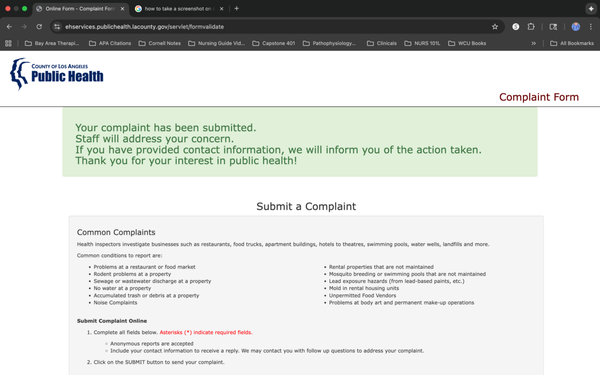Click 'Noise Complaints' list item
This screenshot has height=375, width=600.
point(115,303)
